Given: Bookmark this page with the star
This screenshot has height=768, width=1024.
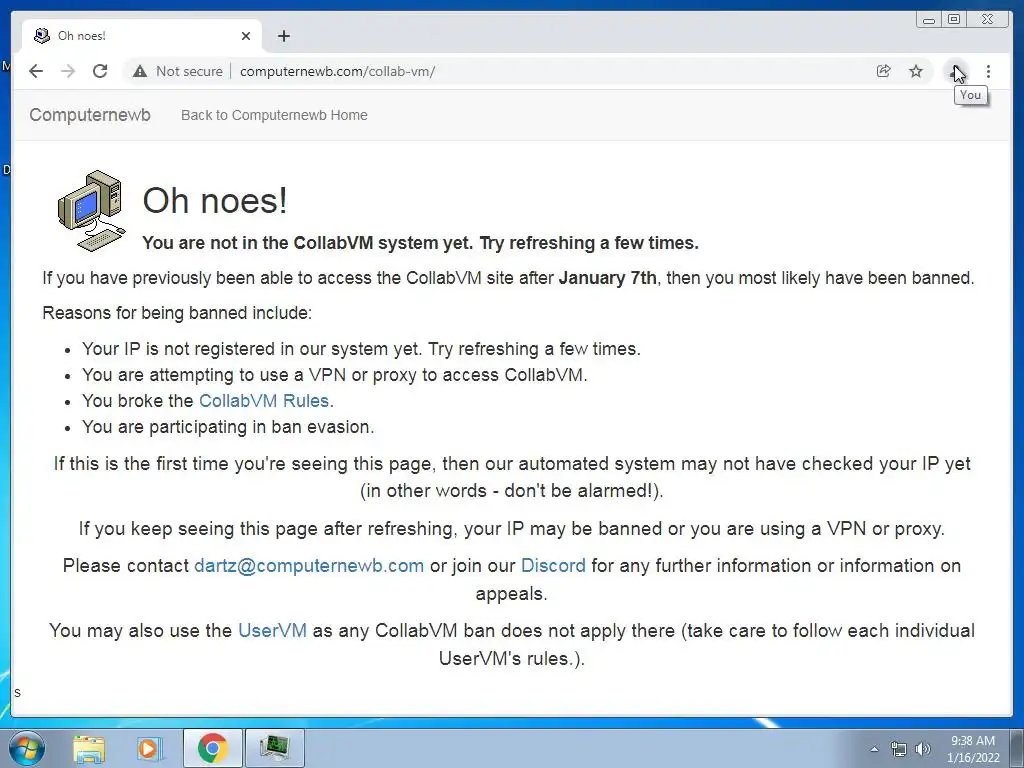Looking at the screenshot, I should pyautogui.click(x=916, y=71).
